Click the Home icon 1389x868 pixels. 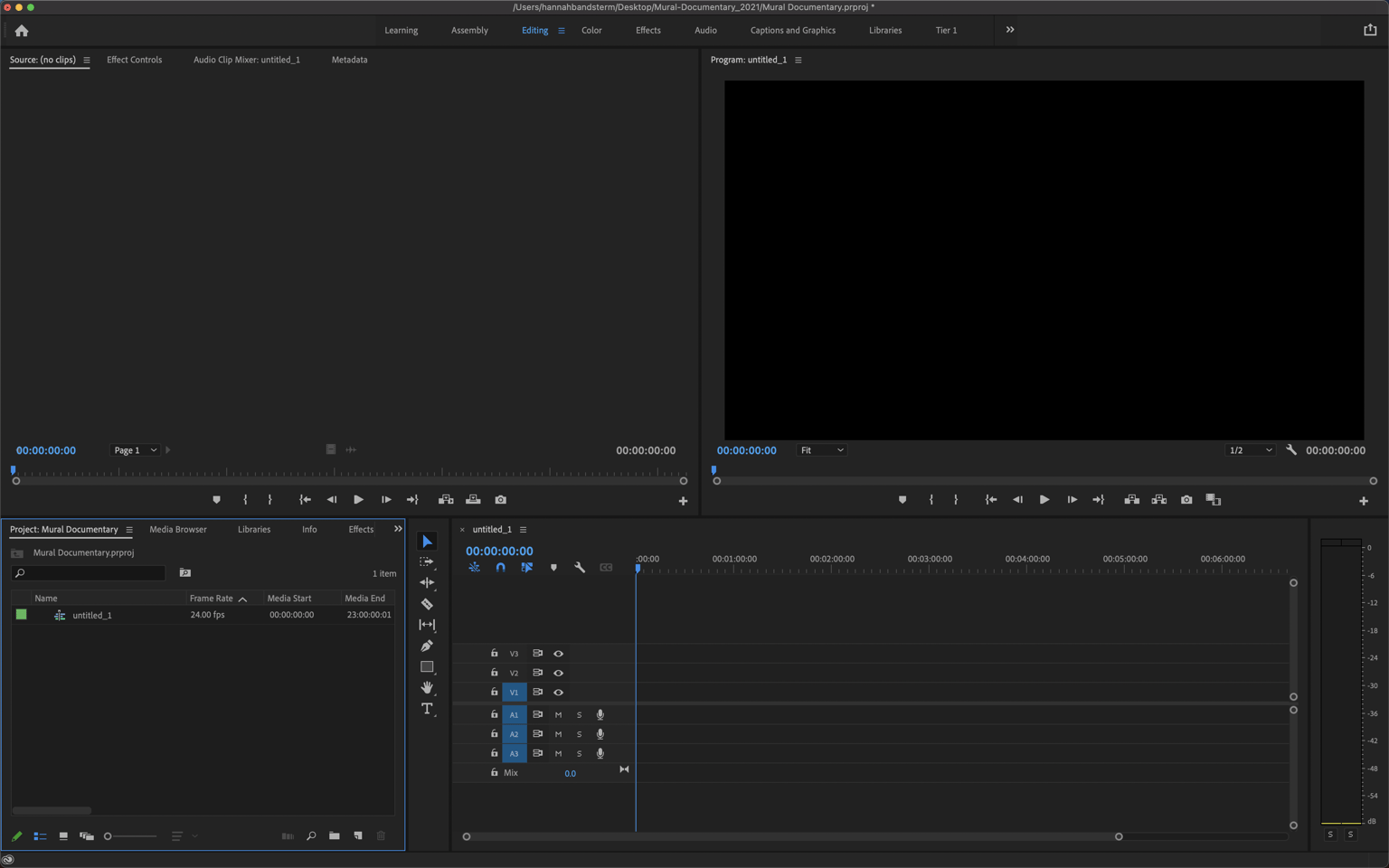(22, 31)
